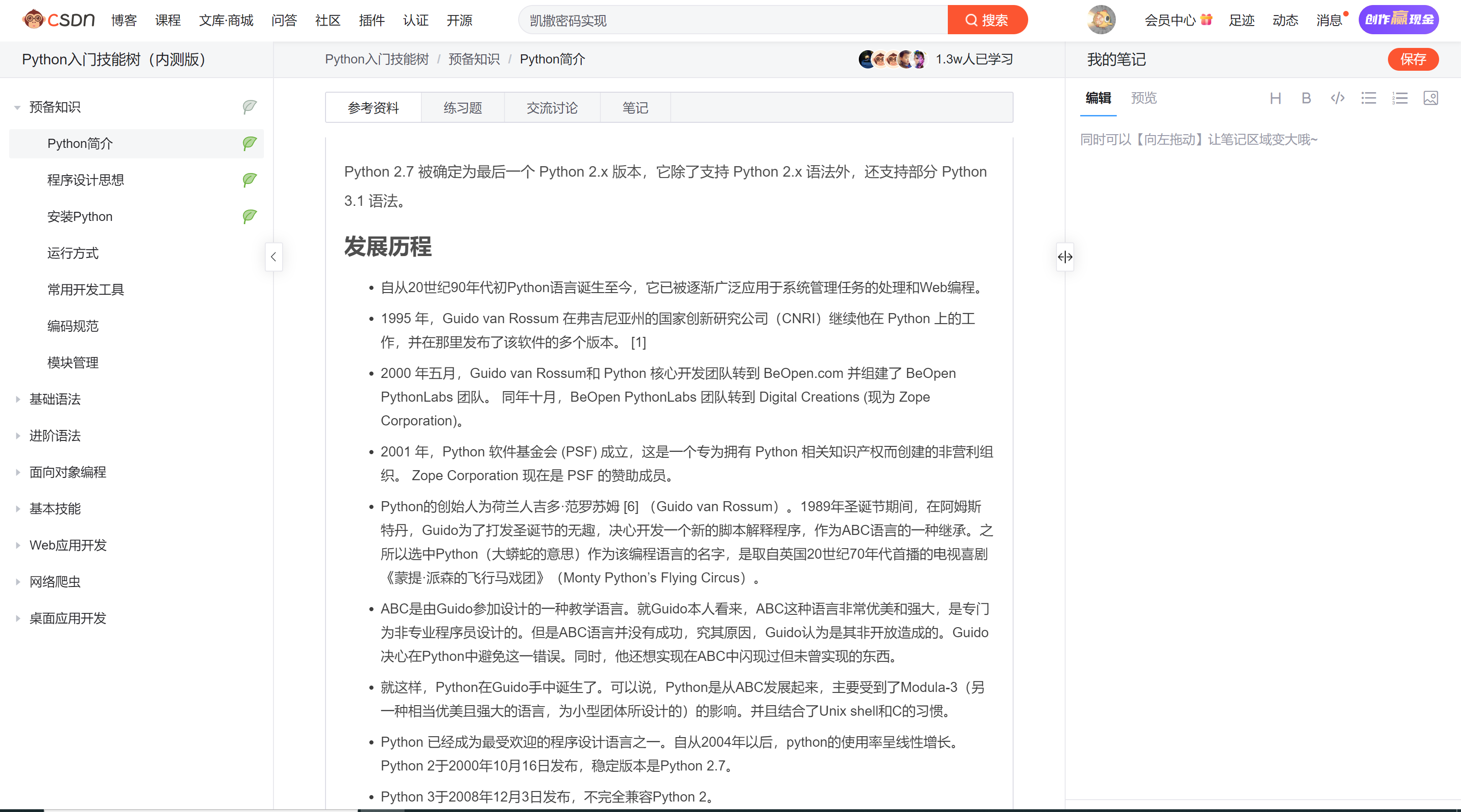Open the user avatar in the header
The image size is (1461, 812).
[1101, 20]
